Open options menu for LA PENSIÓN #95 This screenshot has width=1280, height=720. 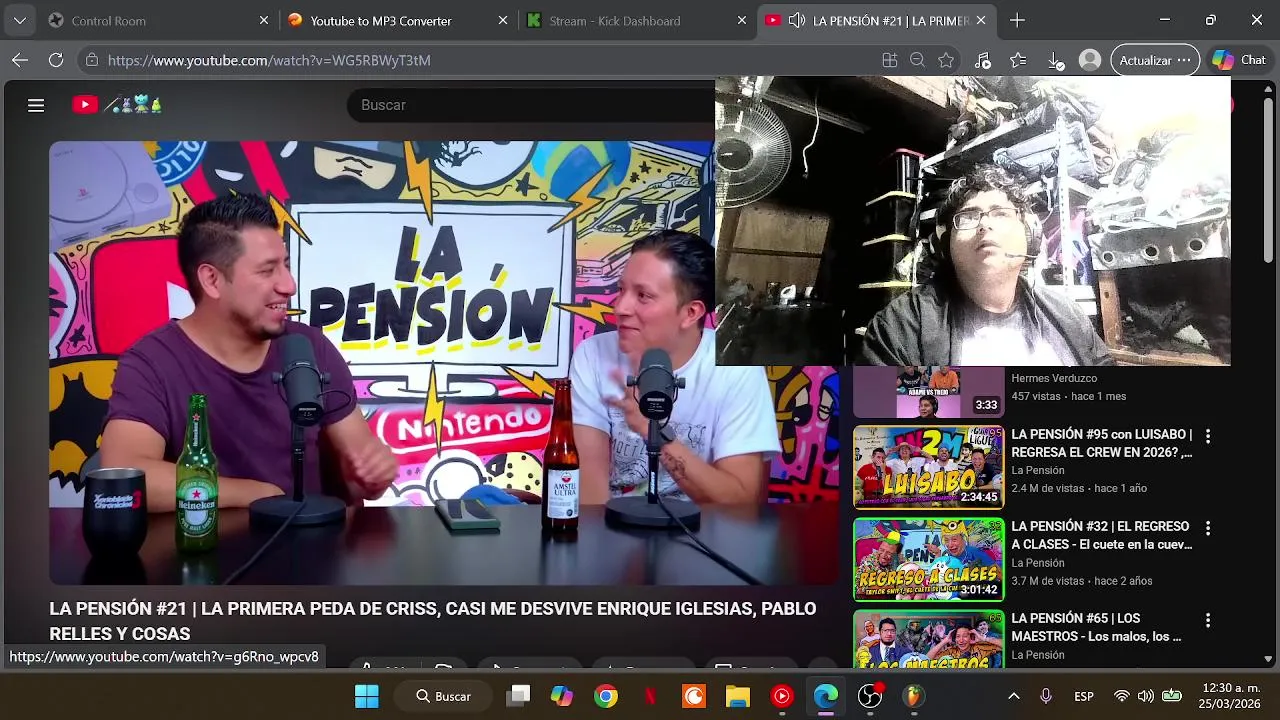[1208, 436]
